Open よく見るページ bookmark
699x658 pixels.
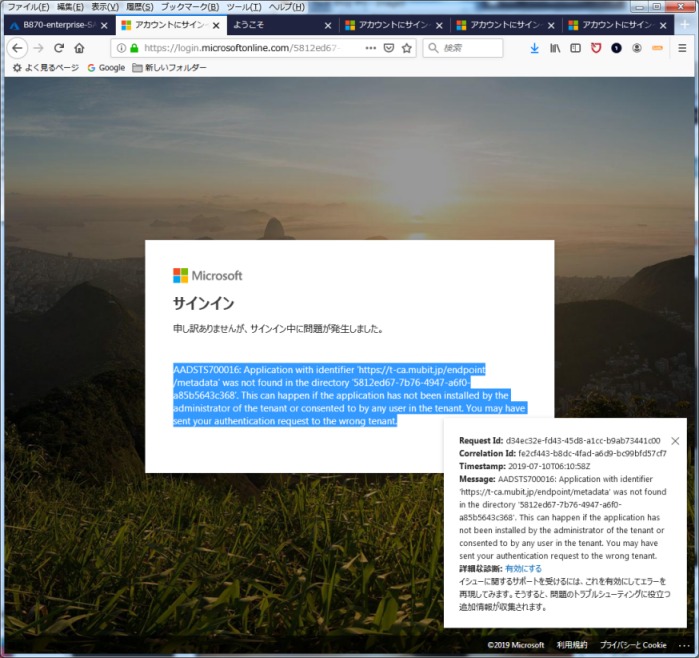45,68
